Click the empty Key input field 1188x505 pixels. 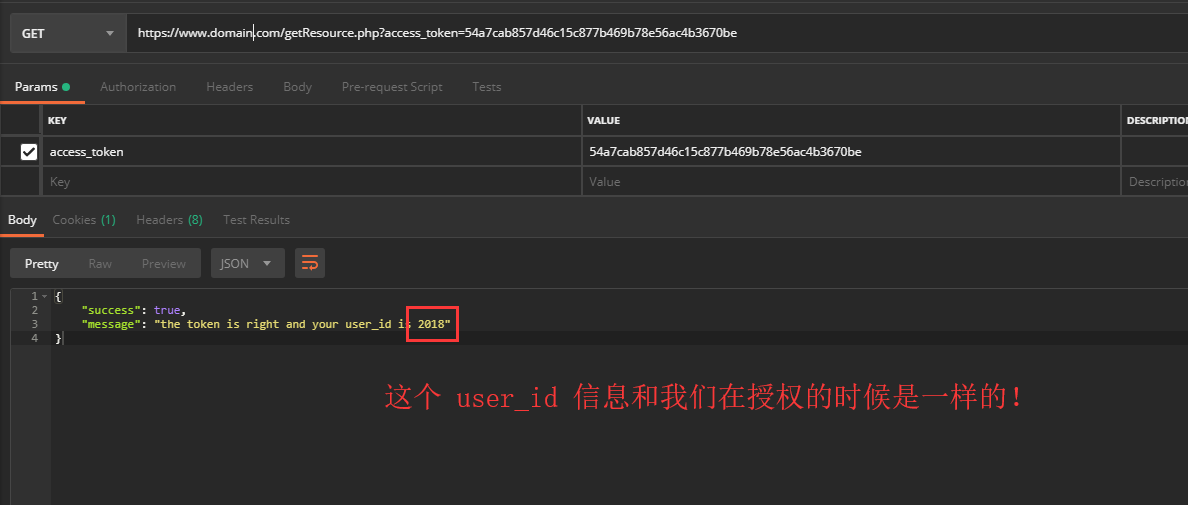pos(311,182)
